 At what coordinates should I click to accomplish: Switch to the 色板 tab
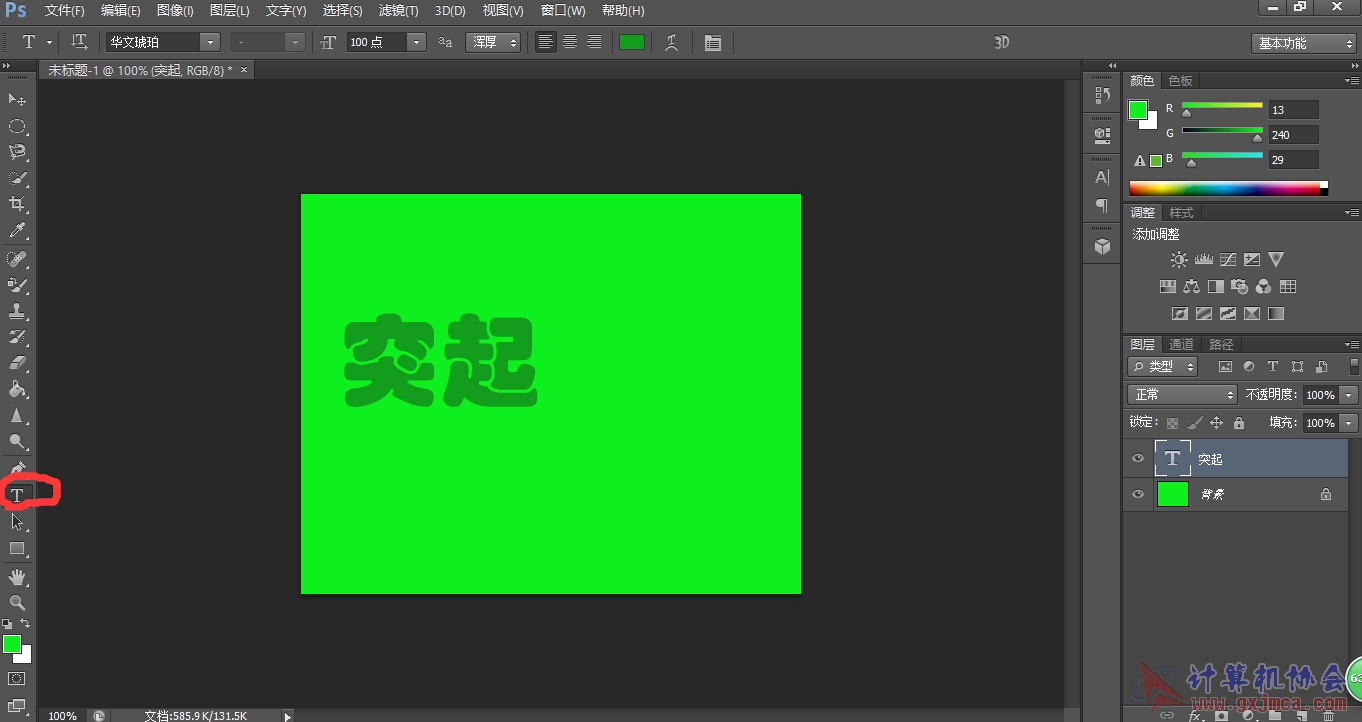click(1180, 80)
